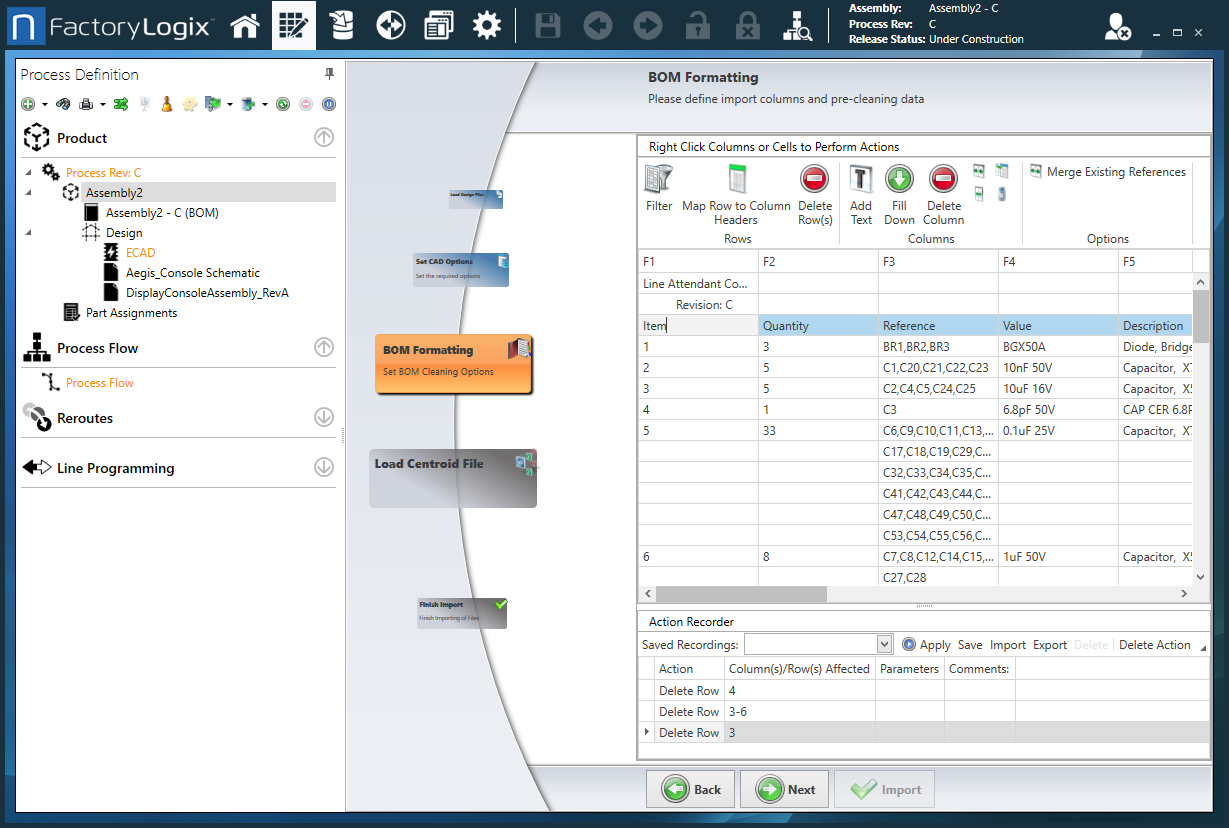Screen dimensions: 1229x828
Task: Expand the Reroutes section
Action: [324, 418]
